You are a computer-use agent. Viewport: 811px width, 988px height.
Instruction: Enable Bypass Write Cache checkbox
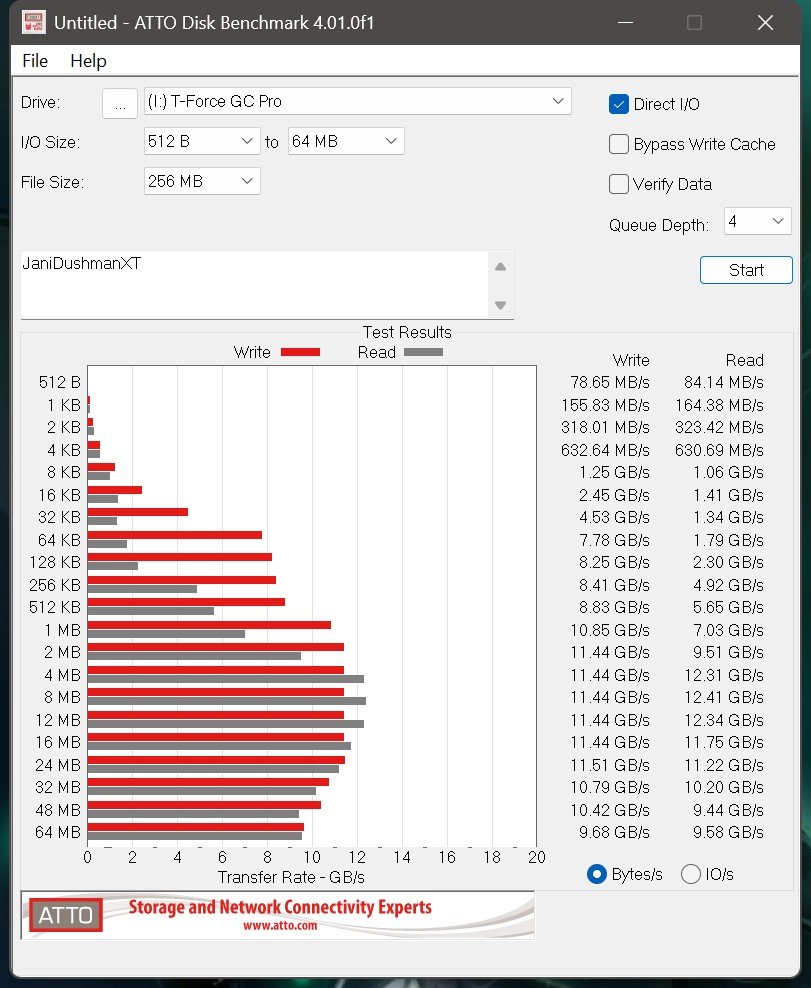coord(619,144)
